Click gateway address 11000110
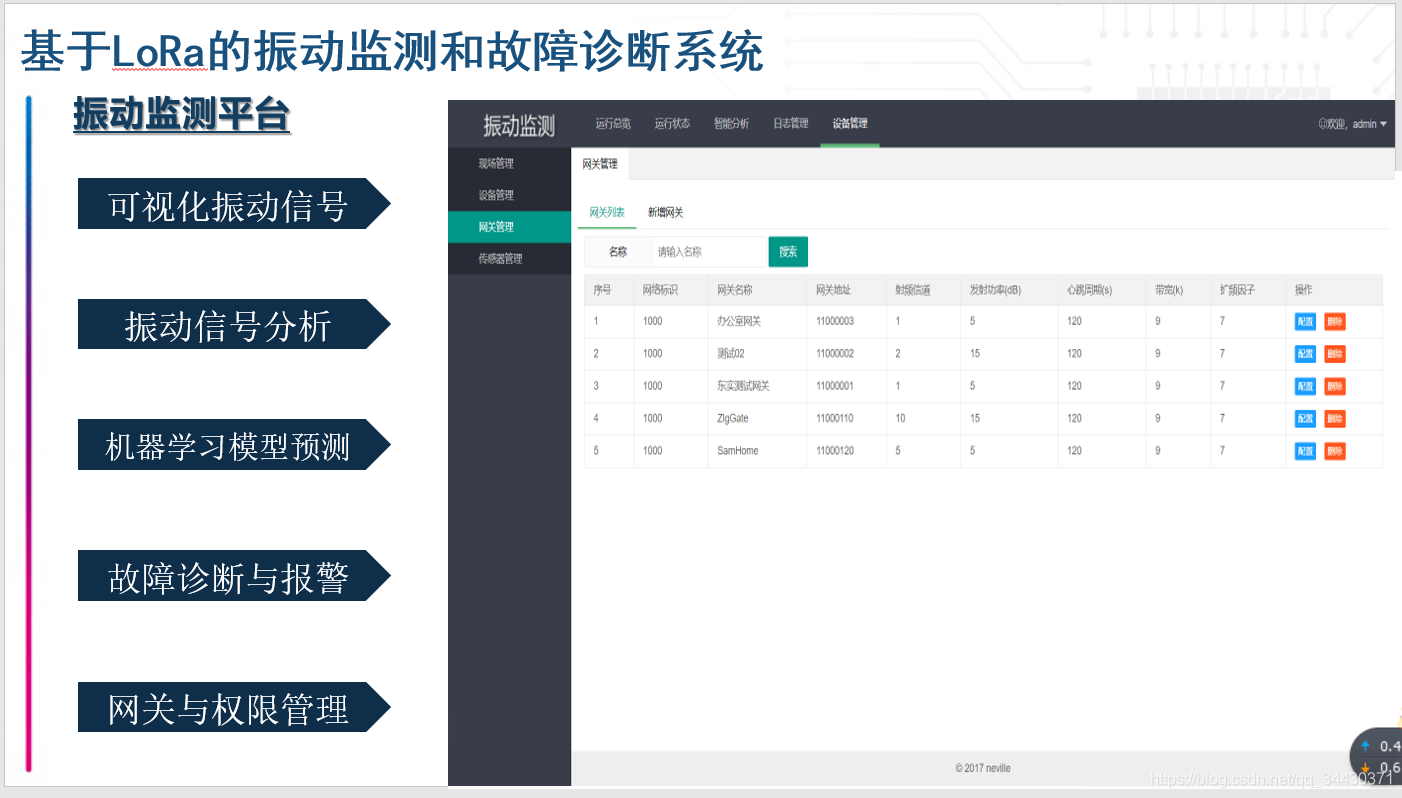The width and height of the screenshot is (1402, 798). pyautogui.click(x=835, y=418)
